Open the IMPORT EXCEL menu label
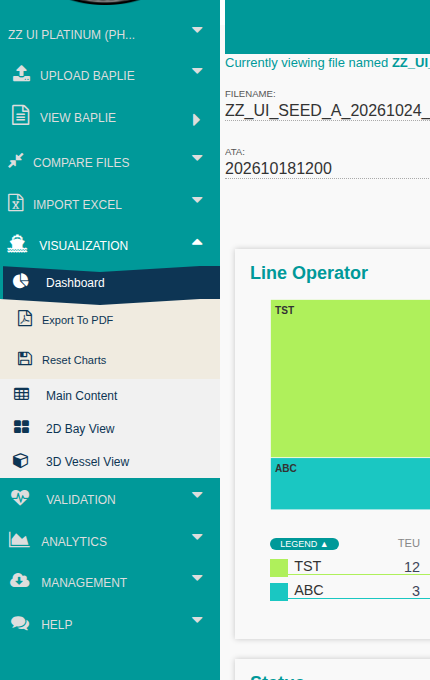 point(78,205)
